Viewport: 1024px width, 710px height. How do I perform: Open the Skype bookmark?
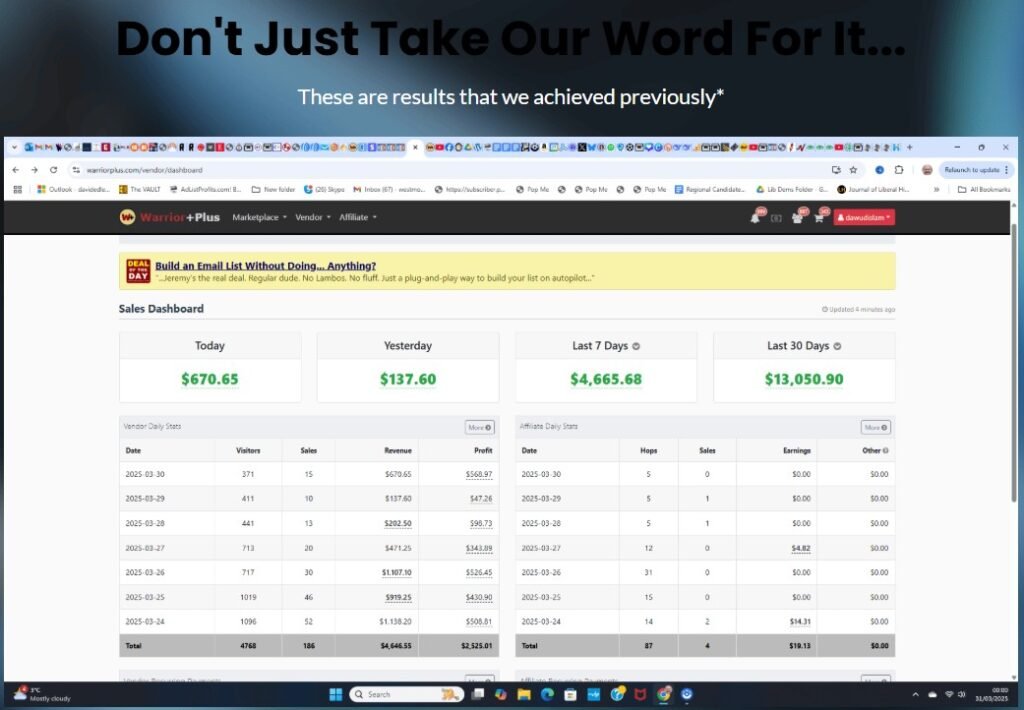[324, 189]
